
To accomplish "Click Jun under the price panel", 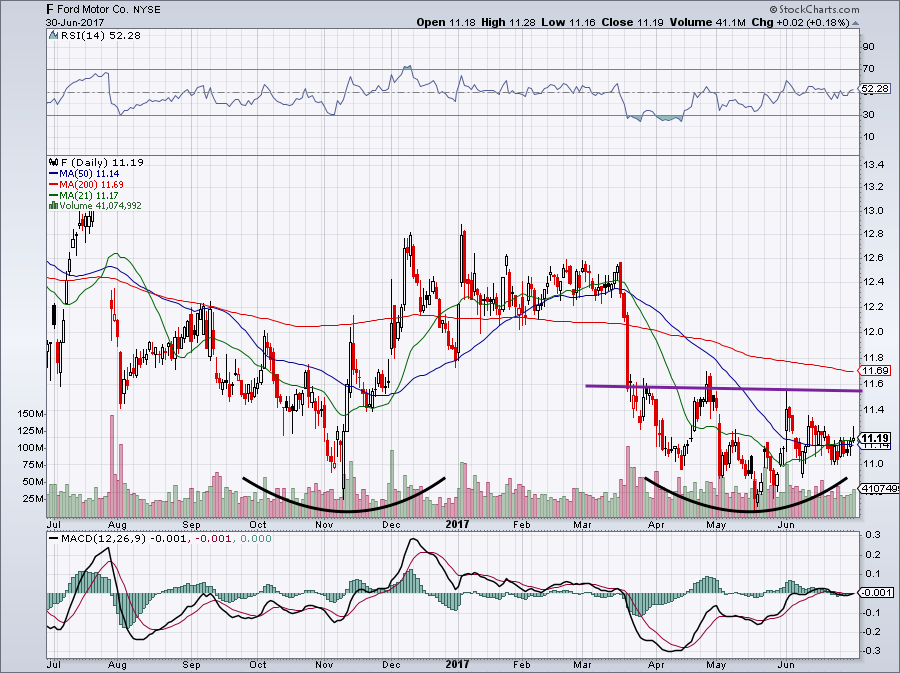I will [786, 524].
